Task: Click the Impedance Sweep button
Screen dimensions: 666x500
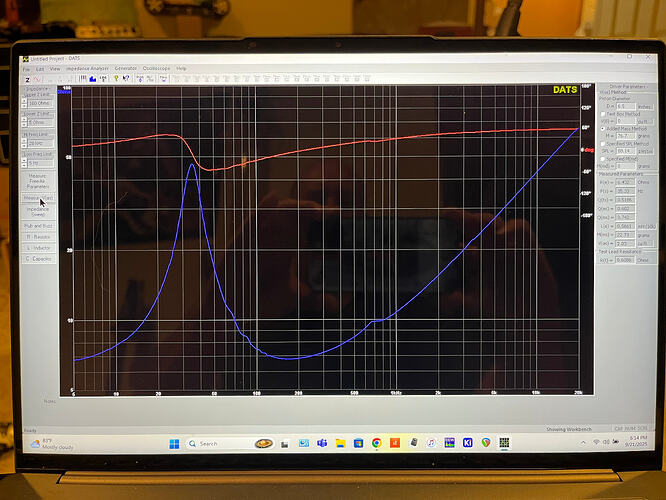Action: [38, 212]
